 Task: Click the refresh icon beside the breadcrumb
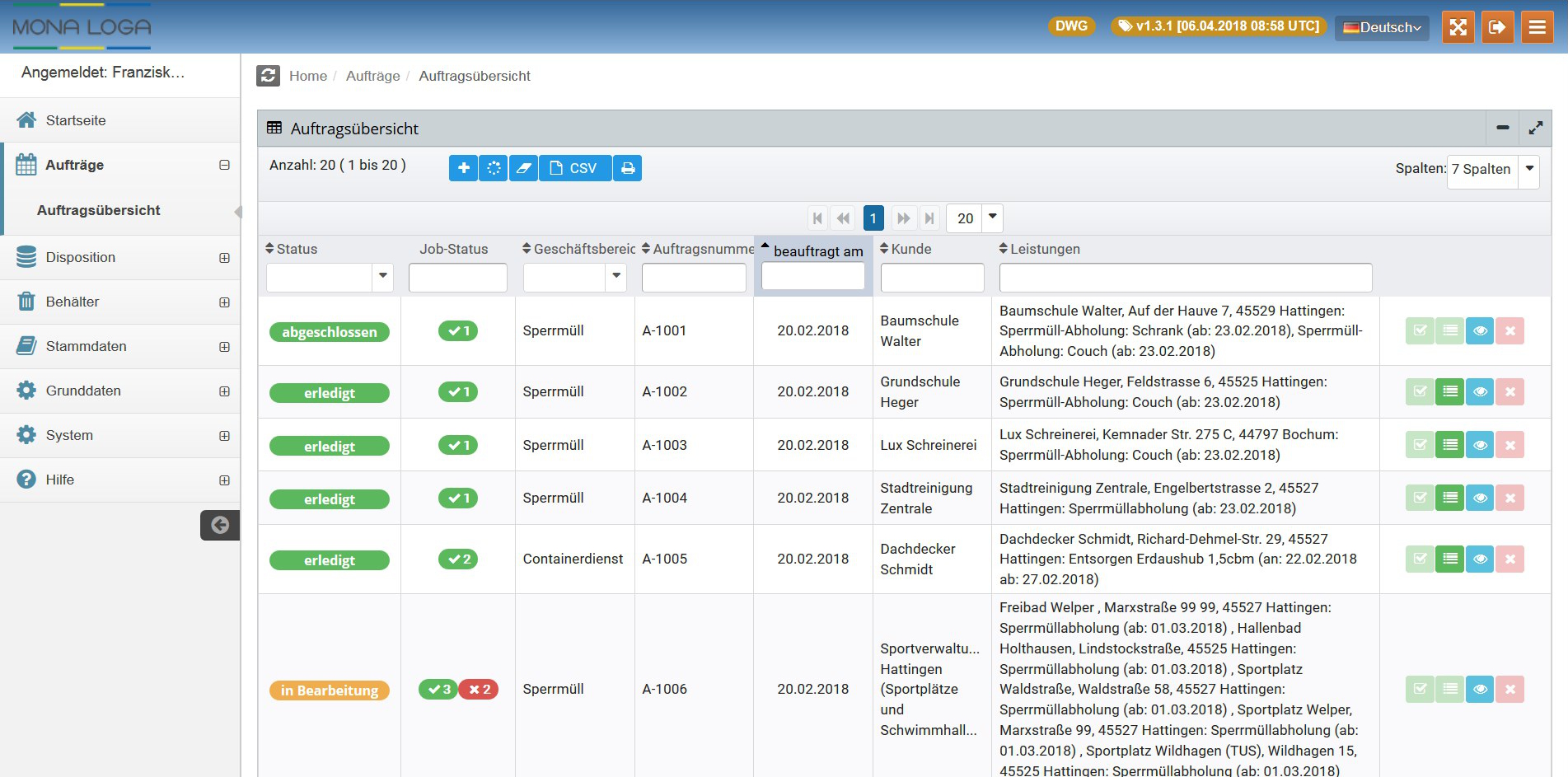pos(268,76)
